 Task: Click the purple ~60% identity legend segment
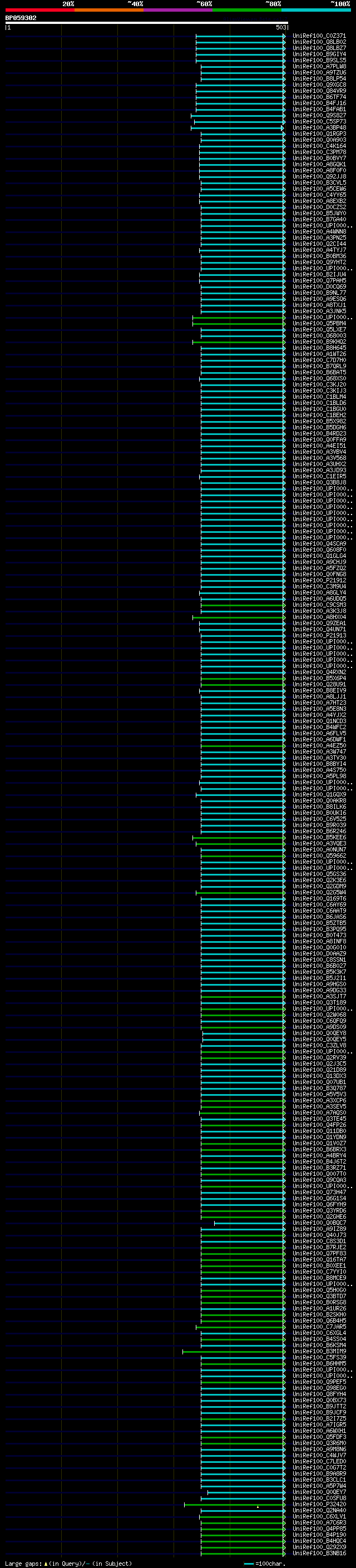179,10
